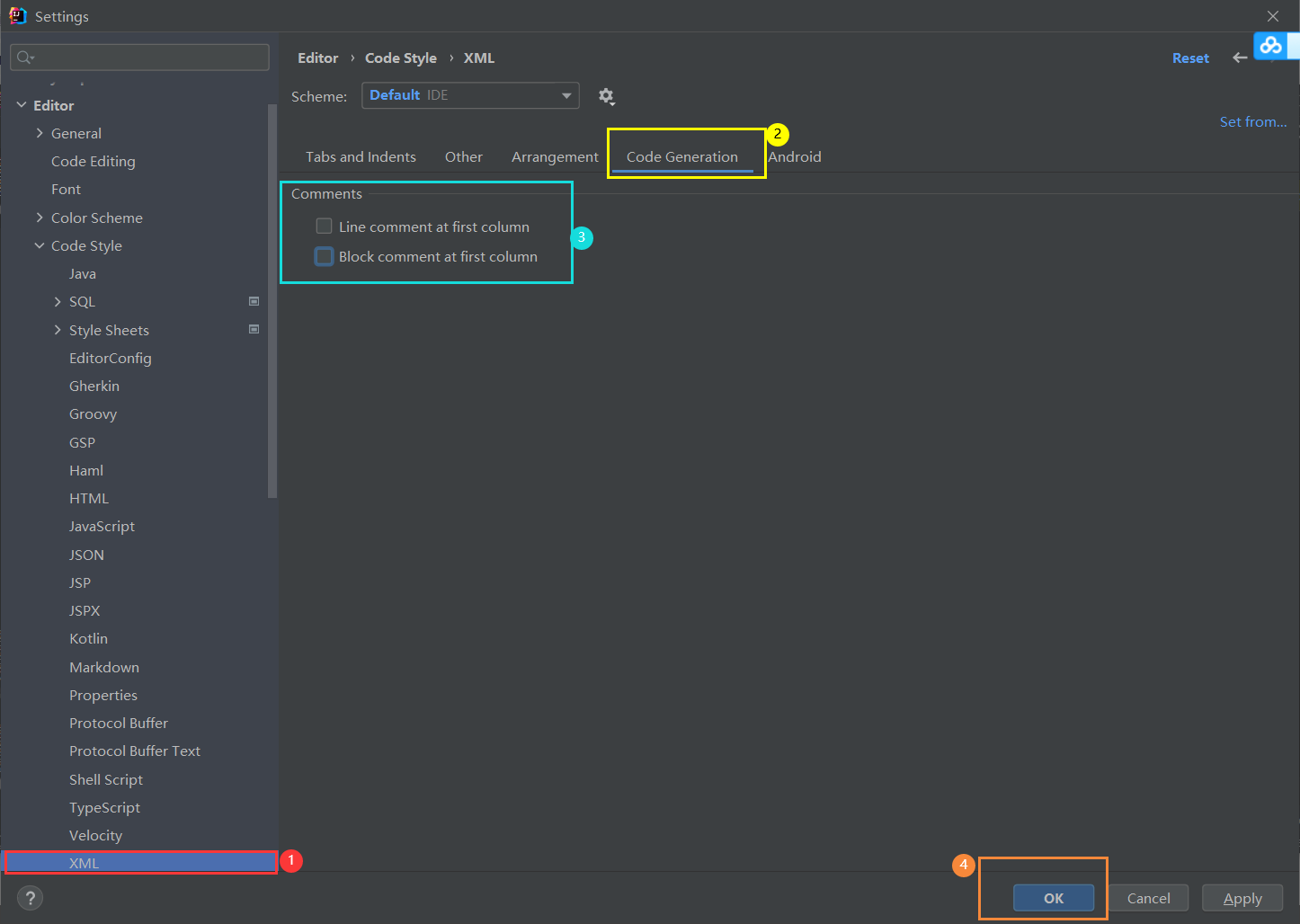This screenshot has height=924, width=1300.
Task: Collapse the Editor tree node
Action: pos(22,105)
